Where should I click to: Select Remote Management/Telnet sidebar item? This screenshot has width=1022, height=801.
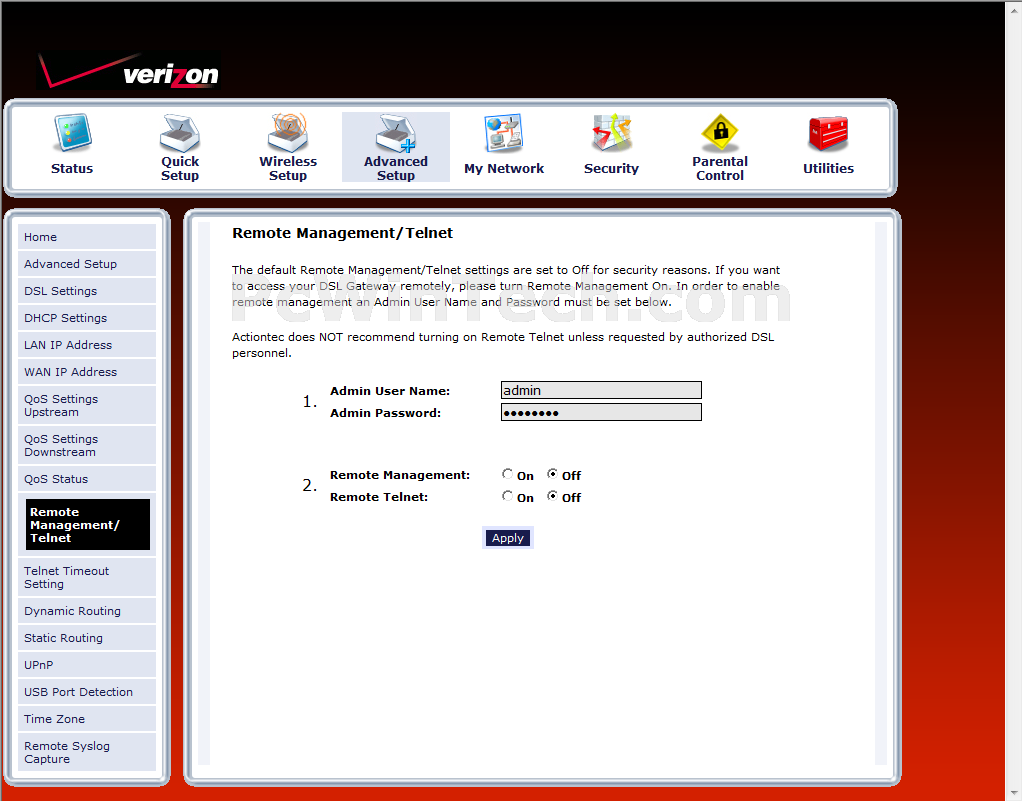[88, 525]
